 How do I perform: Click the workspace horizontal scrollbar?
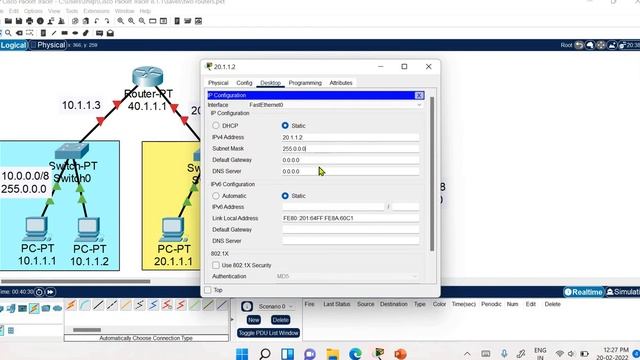pyautogui.click(x=76, y=281)
